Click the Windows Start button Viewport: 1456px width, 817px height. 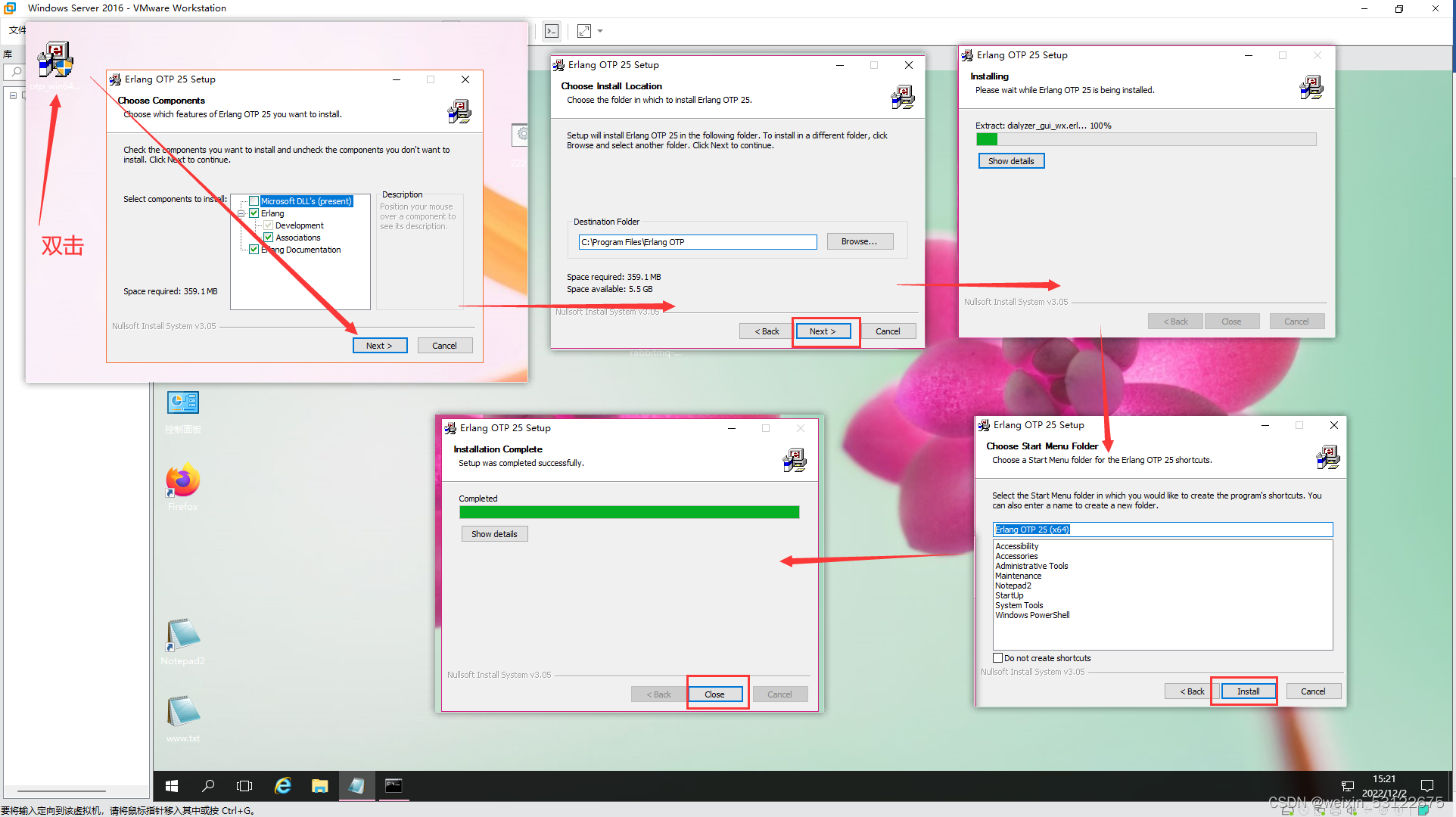[x=171, y=786]
